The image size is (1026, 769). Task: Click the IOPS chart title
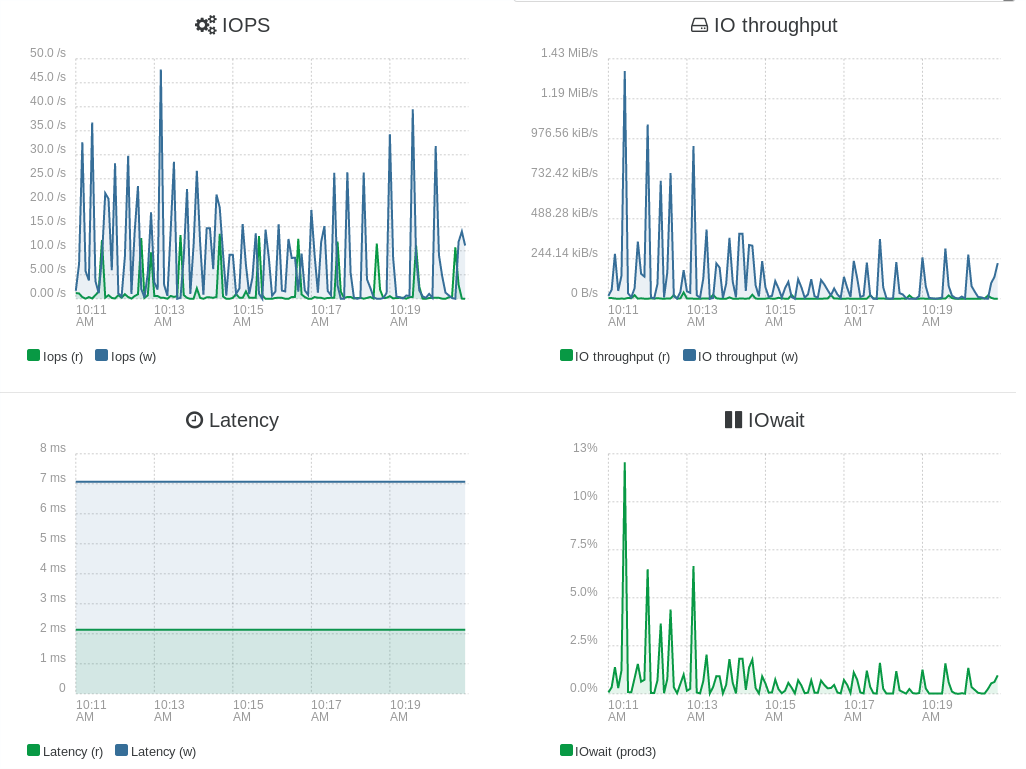[246, 26]
